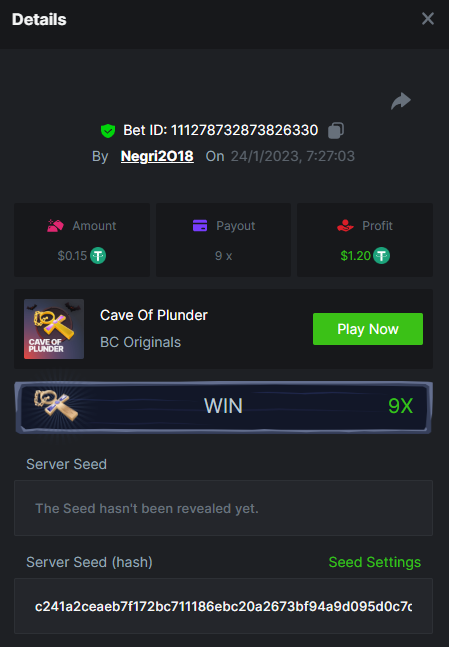The width and height of the screenshot is (449, 647).
Task: Click the Tether coin beside $0.15
Action: (98, 256)
